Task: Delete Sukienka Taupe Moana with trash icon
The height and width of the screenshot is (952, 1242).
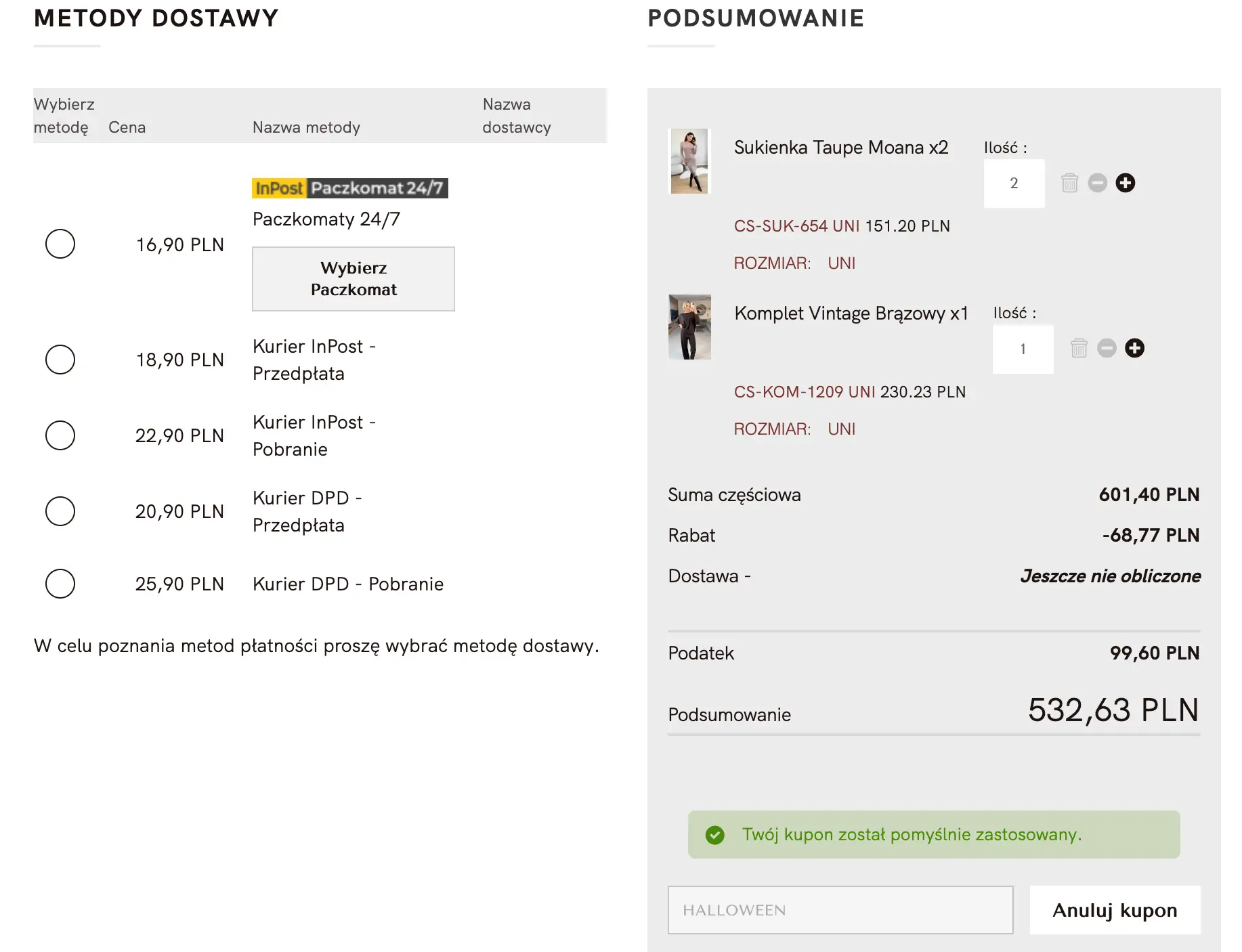Action: (x=1069, y=183)
